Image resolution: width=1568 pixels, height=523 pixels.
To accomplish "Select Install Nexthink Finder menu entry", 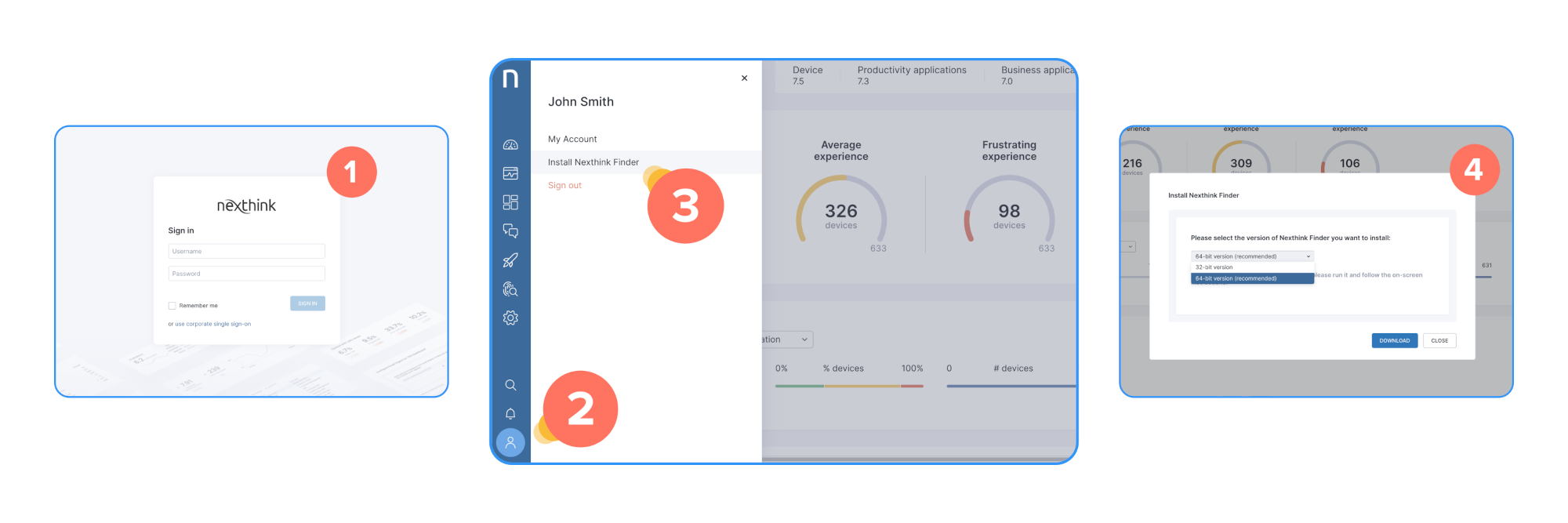I will pos(593,162).
